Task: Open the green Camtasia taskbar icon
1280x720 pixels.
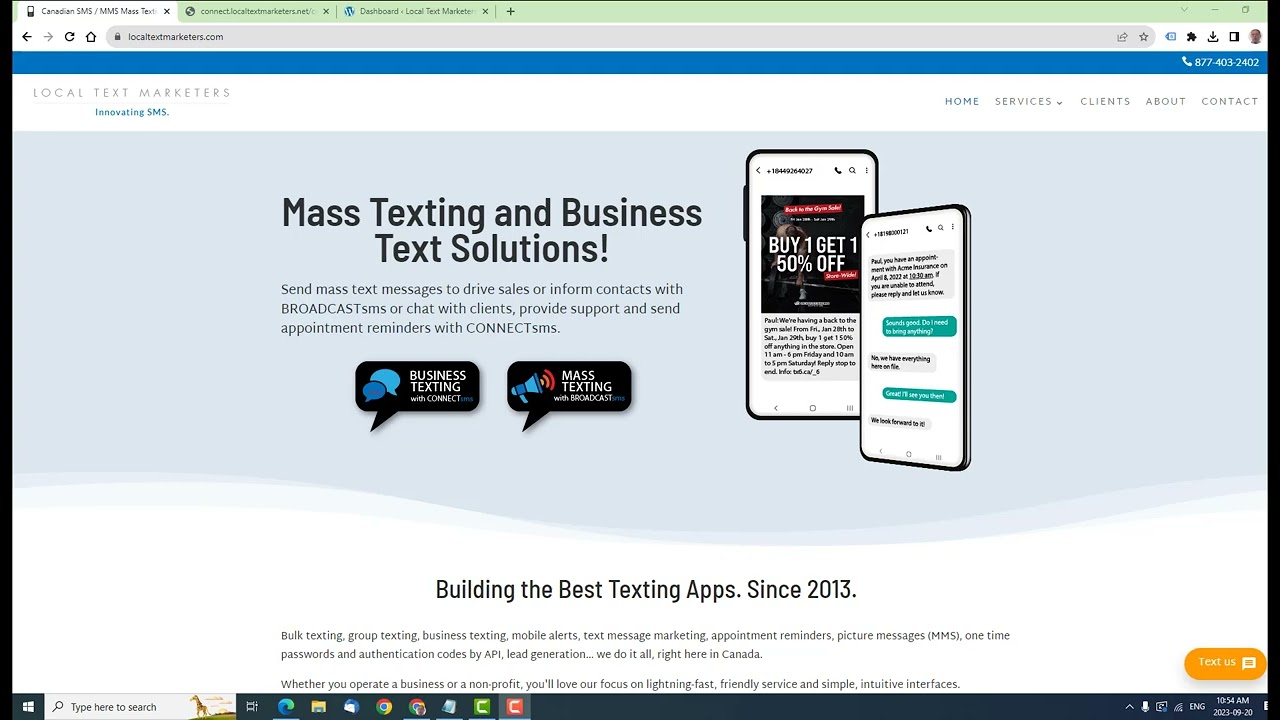Action: click(482, 707)
